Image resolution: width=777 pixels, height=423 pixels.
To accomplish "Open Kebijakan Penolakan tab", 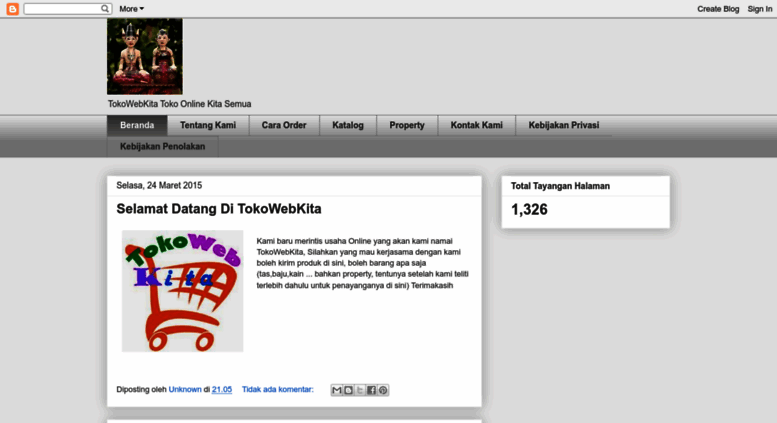I will point(163,147).
